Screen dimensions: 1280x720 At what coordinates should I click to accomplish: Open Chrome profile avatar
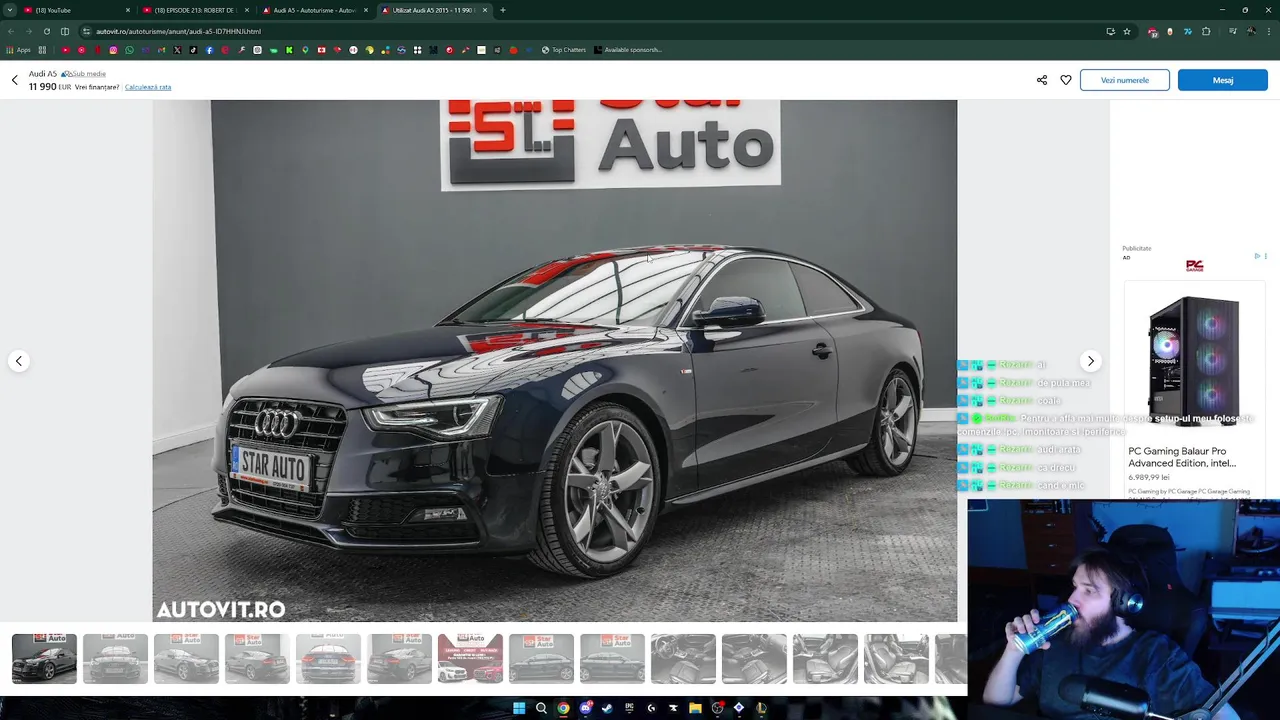pyautogui.click(x=1251, y=31)
